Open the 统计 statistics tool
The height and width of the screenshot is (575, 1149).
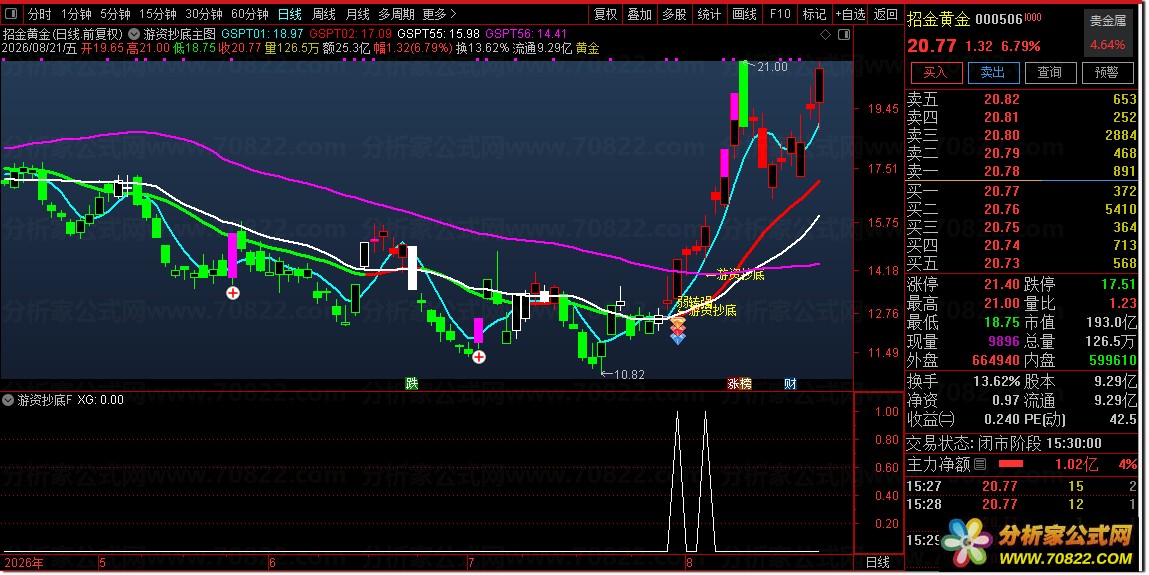coord(709,14)
